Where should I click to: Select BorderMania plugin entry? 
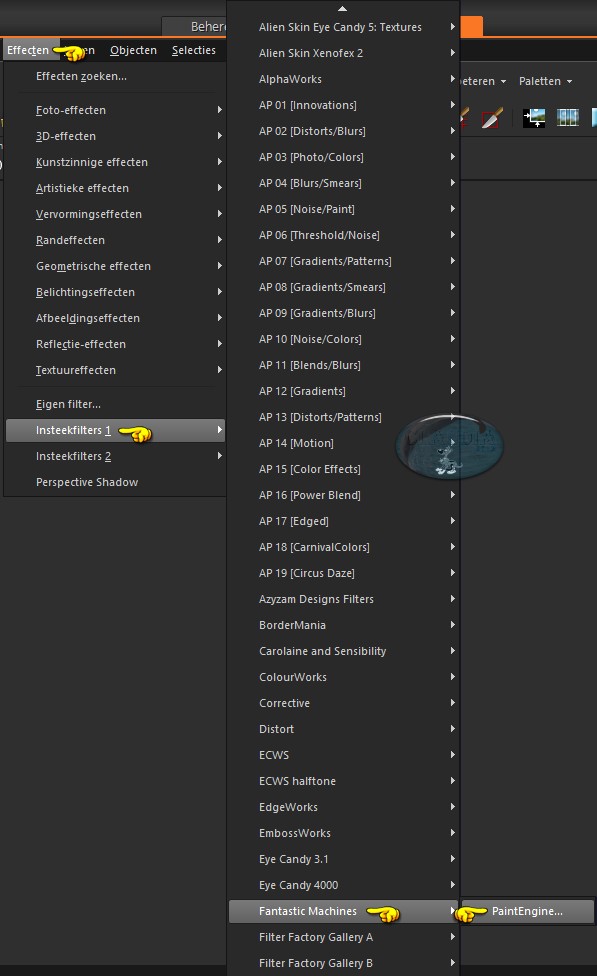[344, 625]
